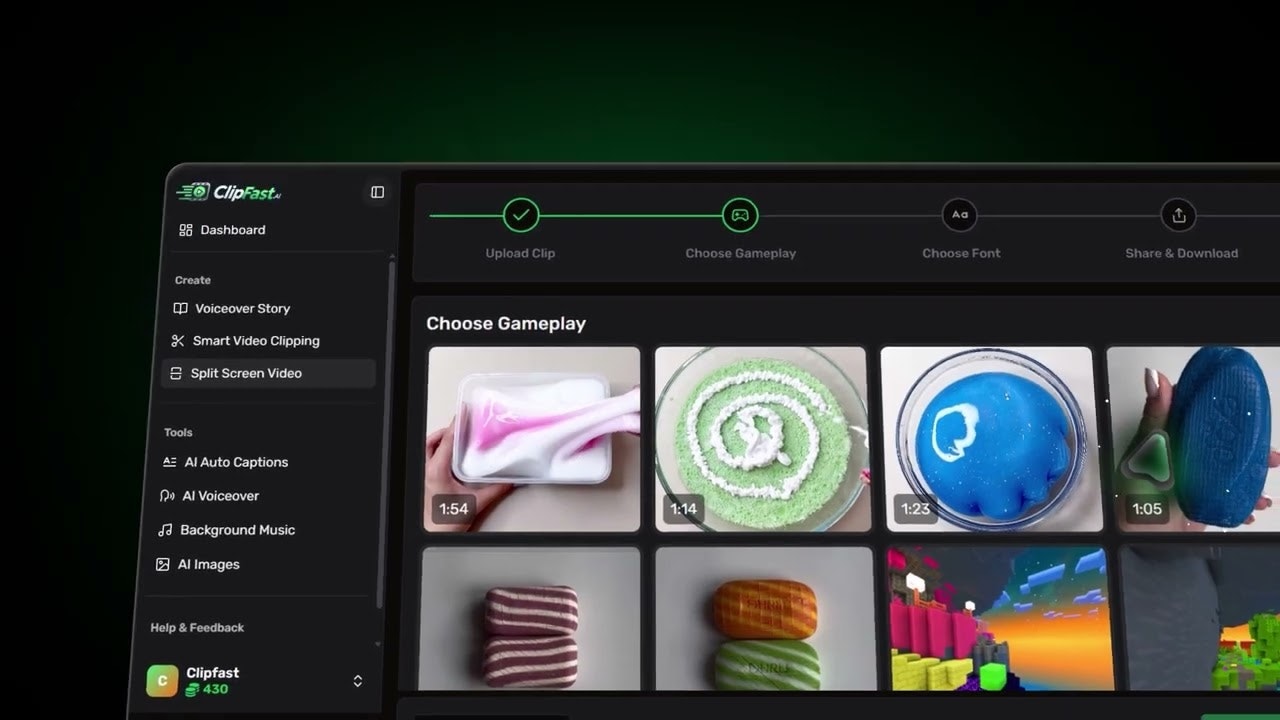Click the Upload Clip checkmark icon

[x=520, y=214]
